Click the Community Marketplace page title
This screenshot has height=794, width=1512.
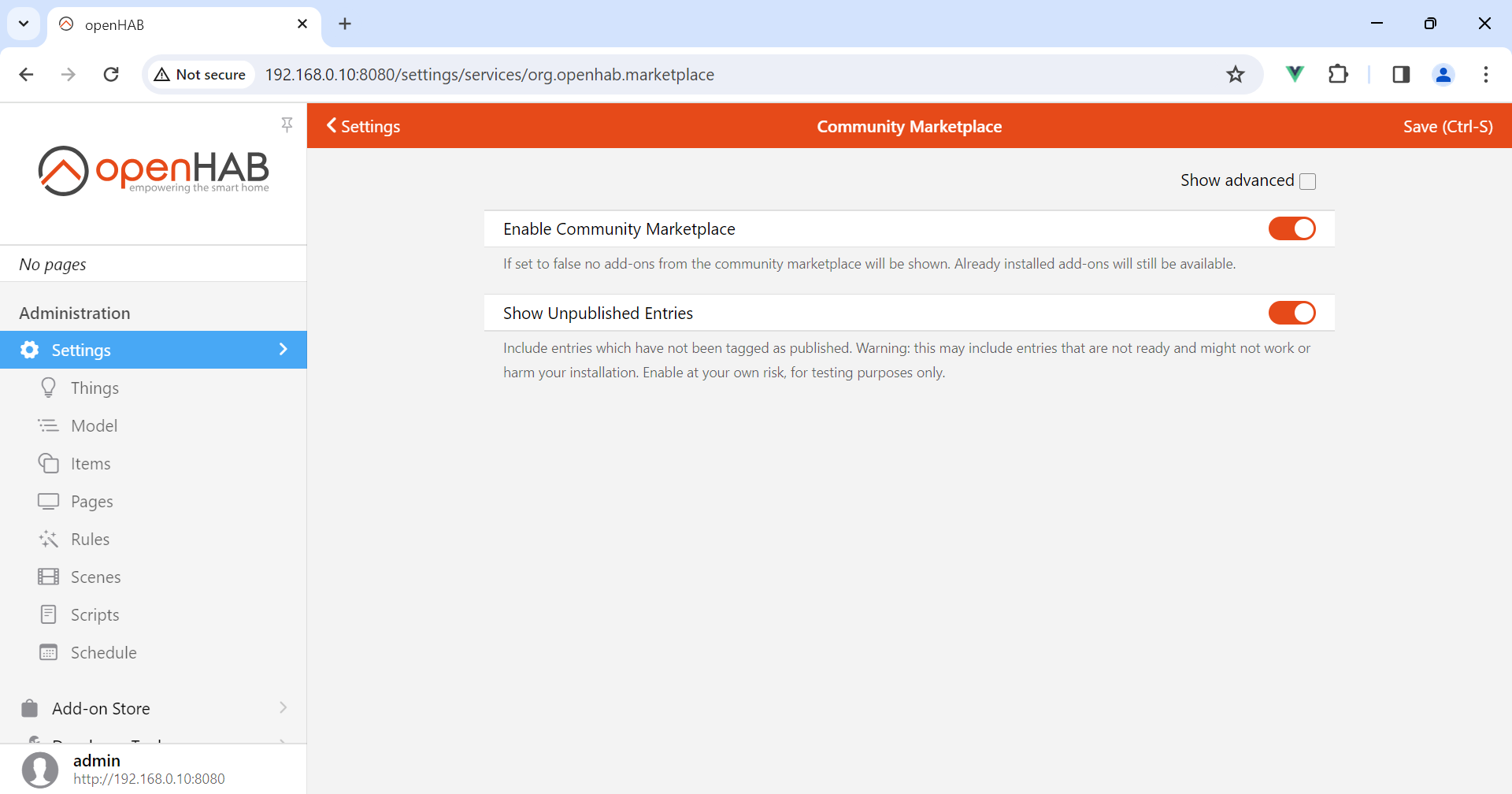pyautogui.click(x=910, y=126)
